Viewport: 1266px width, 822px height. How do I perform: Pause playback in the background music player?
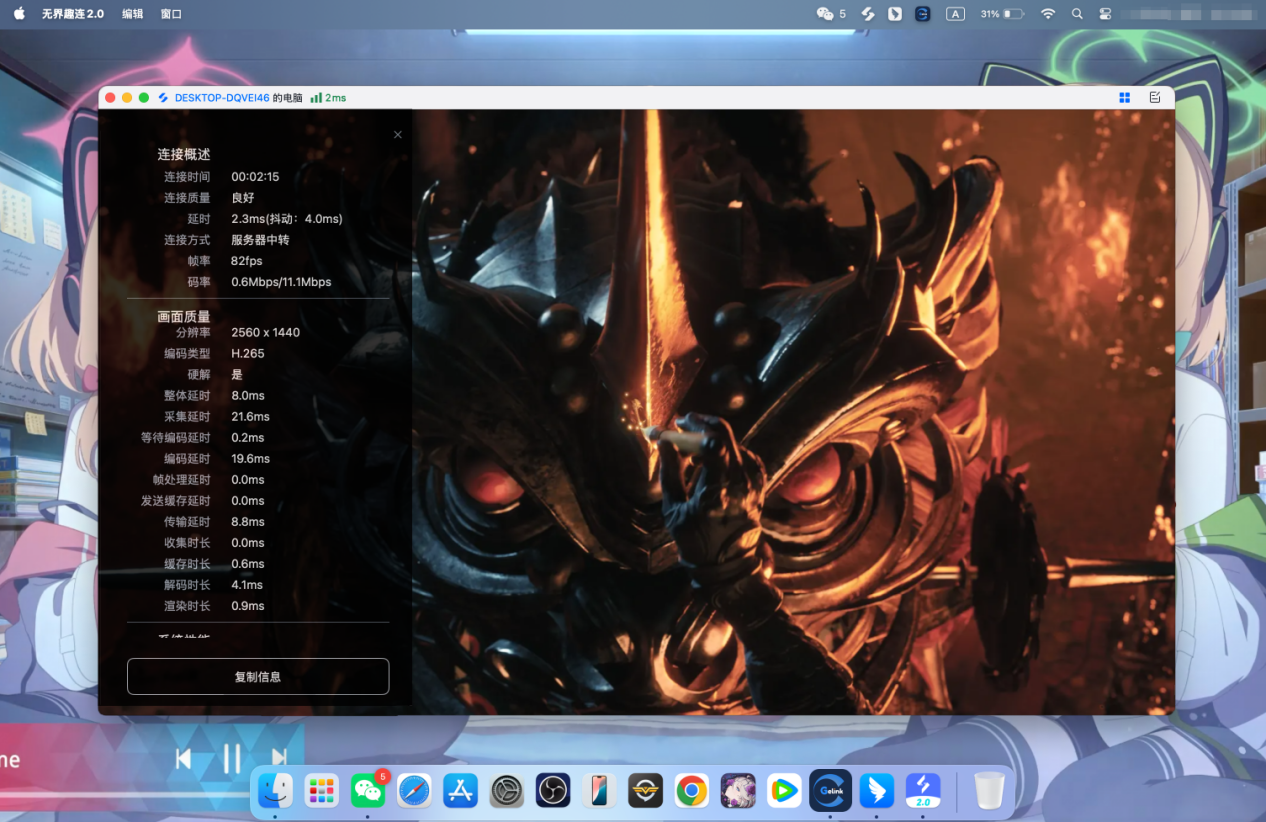(x=231, y=759)
